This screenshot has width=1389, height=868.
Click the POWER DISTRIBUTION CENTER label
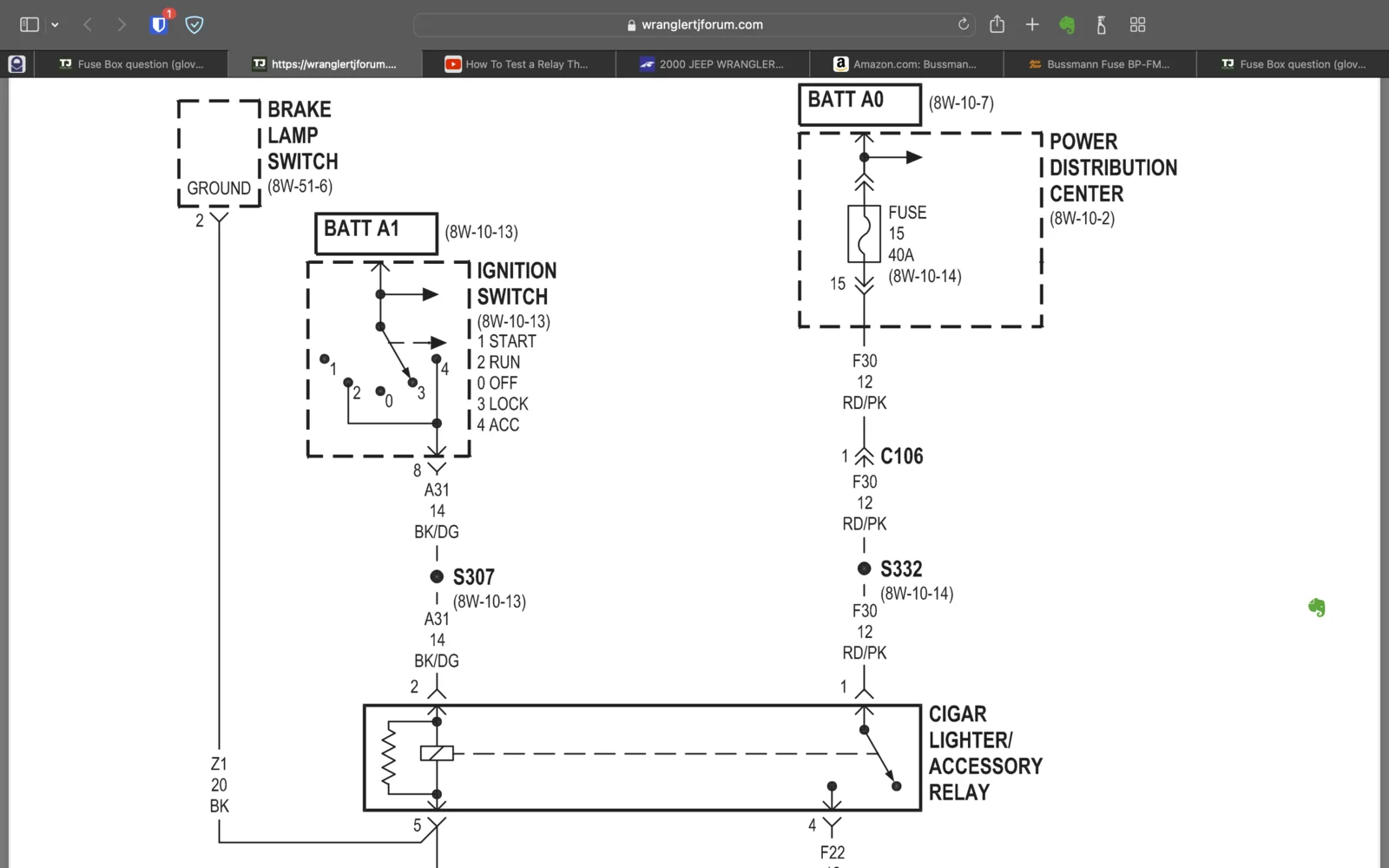click(x=1113, y=168)
